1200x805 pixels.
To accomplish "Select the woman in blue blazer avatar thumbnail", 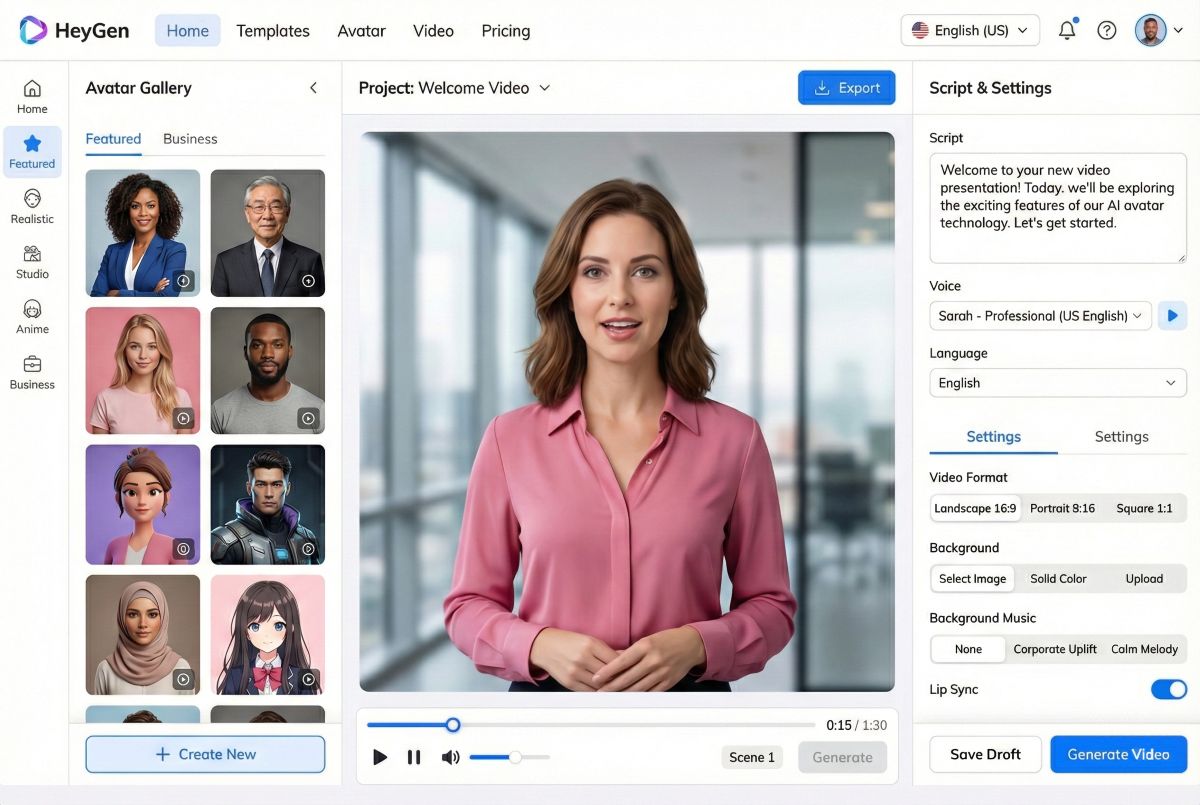I will click(142, 232).
